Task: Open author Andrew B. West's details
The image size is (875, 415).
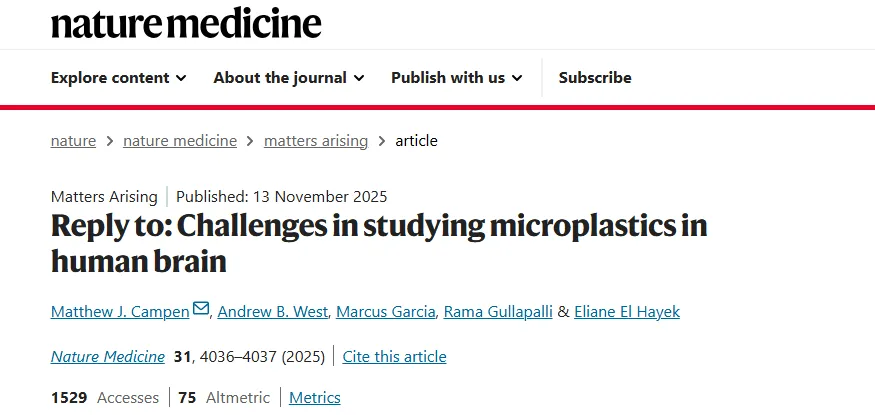Action: click(x=273, y=312)
